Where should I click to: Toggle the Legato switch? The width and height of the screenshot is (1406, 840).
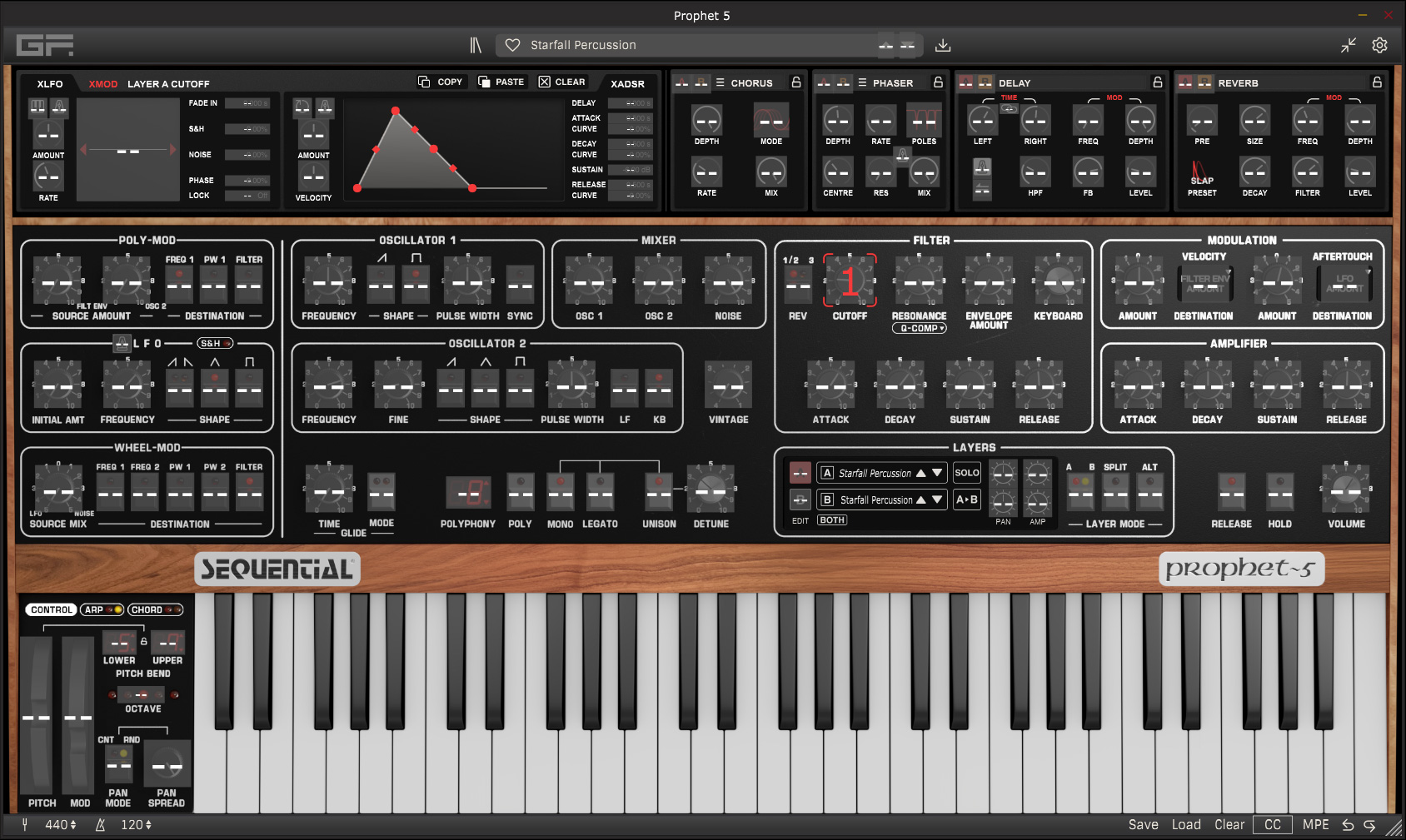point(600,493)
